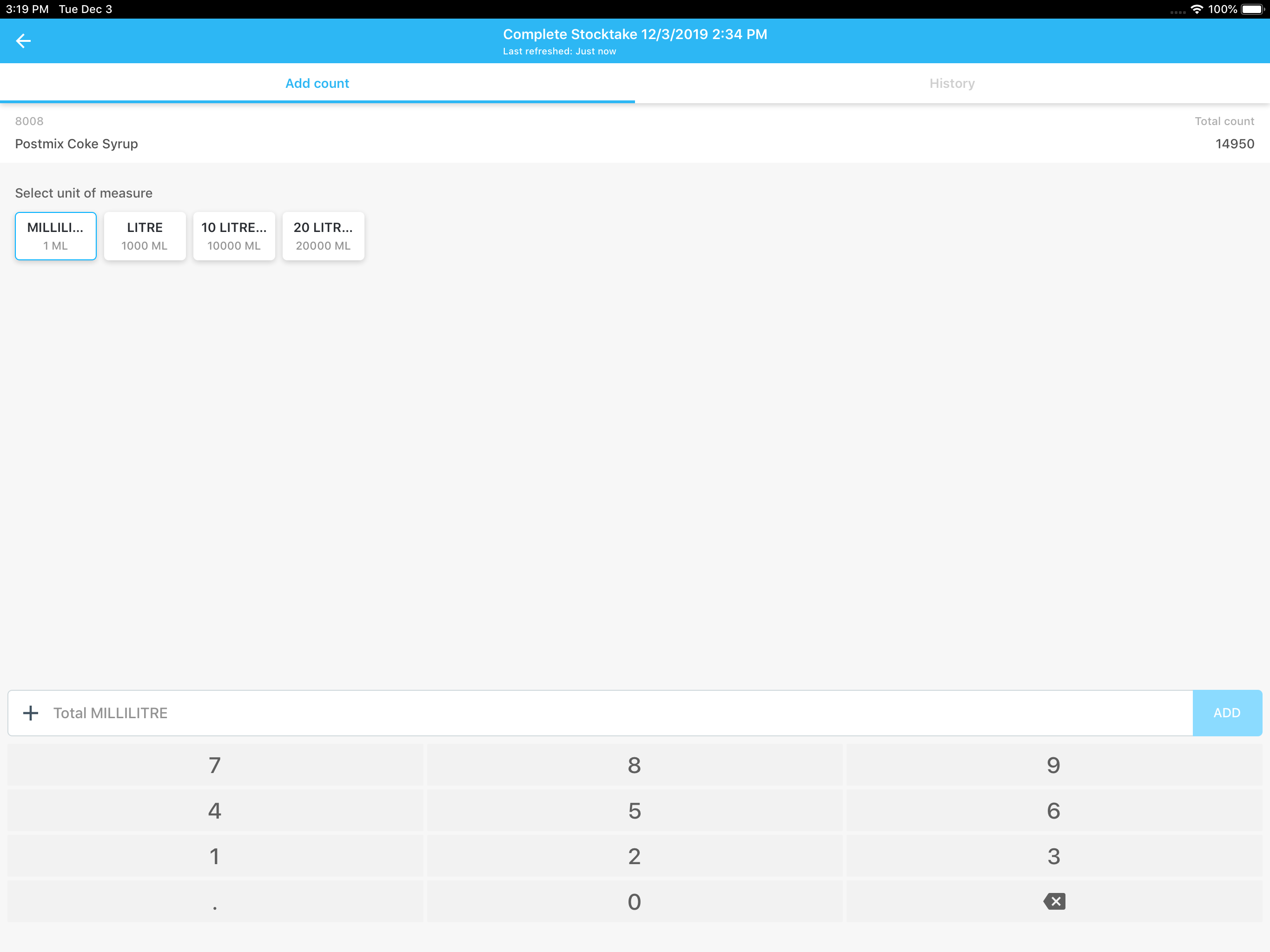Tap keypad number 9
Image resolution: width=1270 pixels, height=952 pixels.
pyautogui.click(x=1054, y=765)
